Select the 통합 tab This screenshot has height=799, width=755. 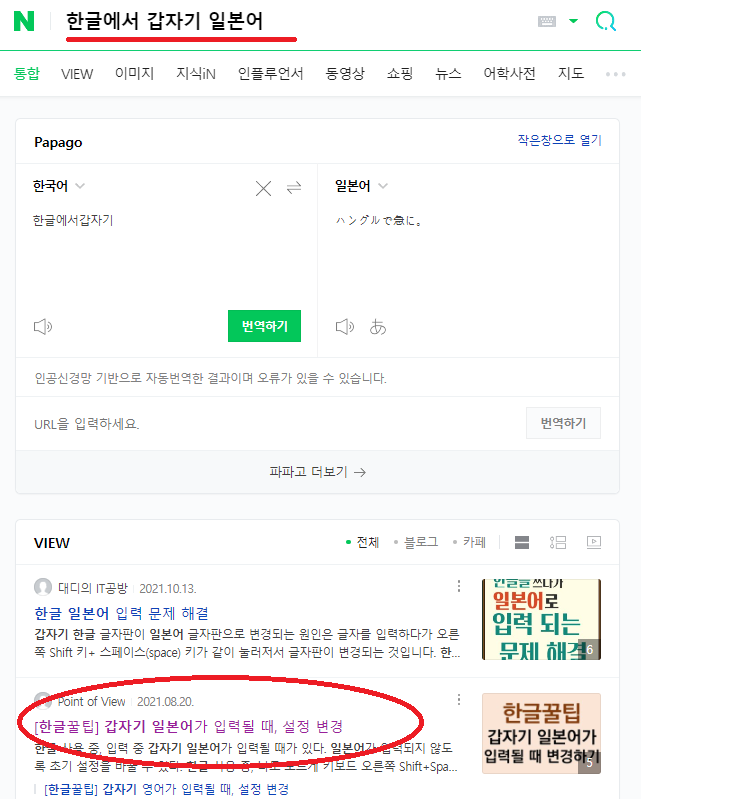(26, 73)
